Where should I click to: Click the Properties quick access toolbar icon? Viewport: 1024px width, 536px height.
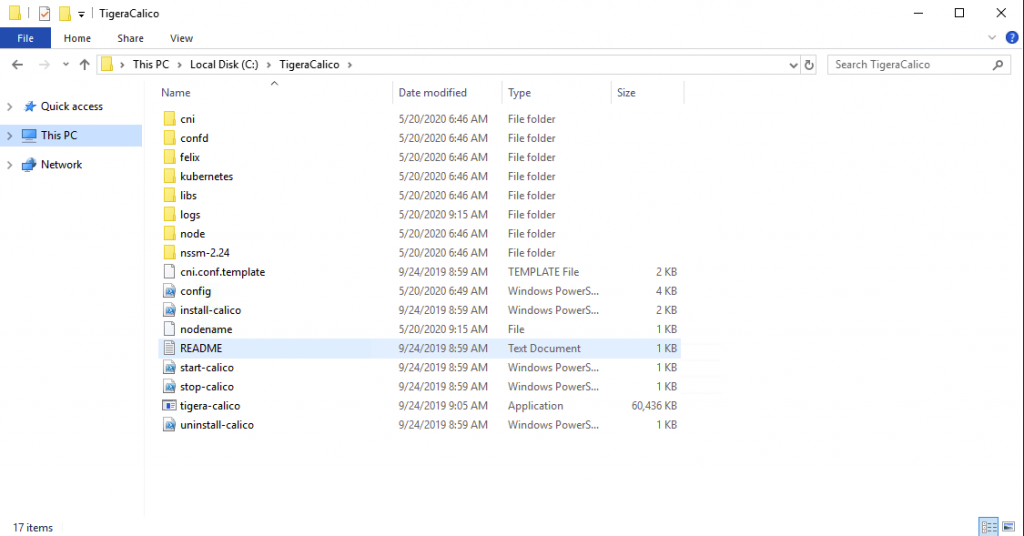click(x=44, y=14)
